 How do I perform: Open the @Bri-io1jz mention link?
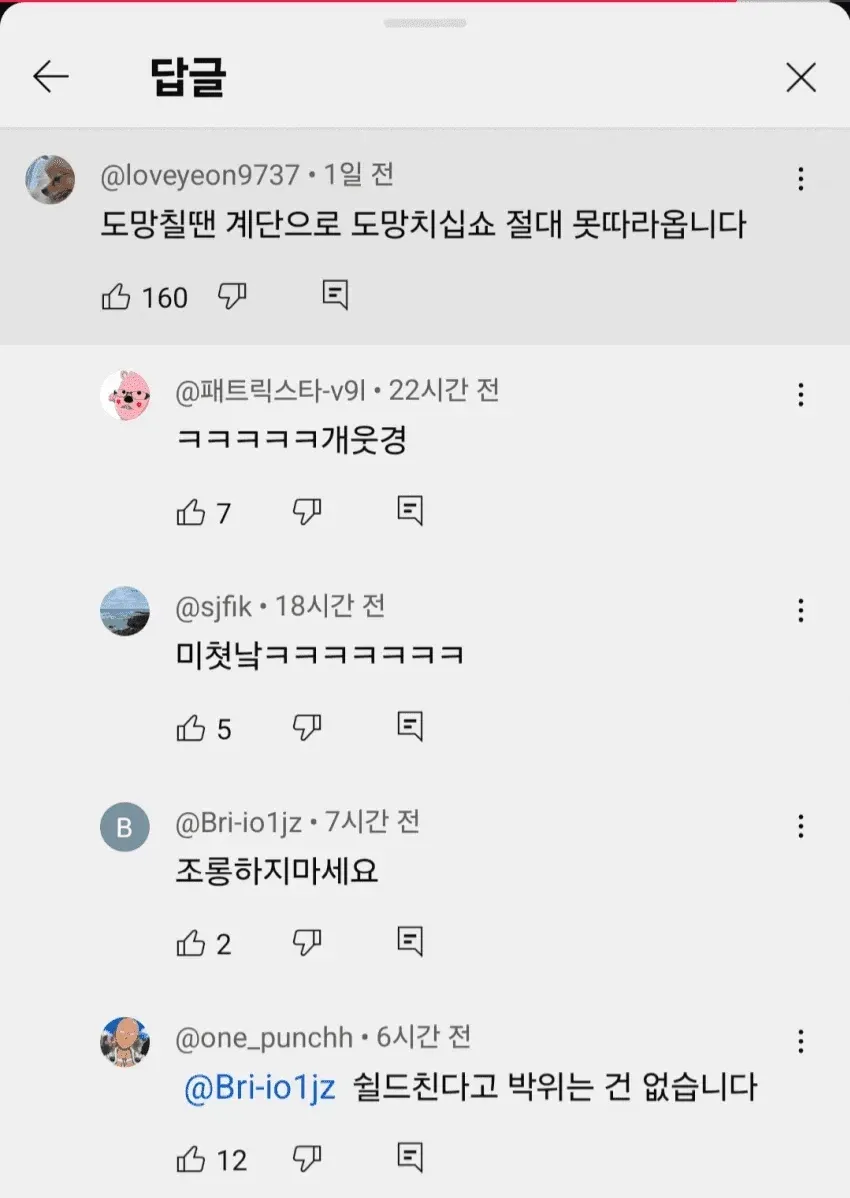pos(260,1088)
